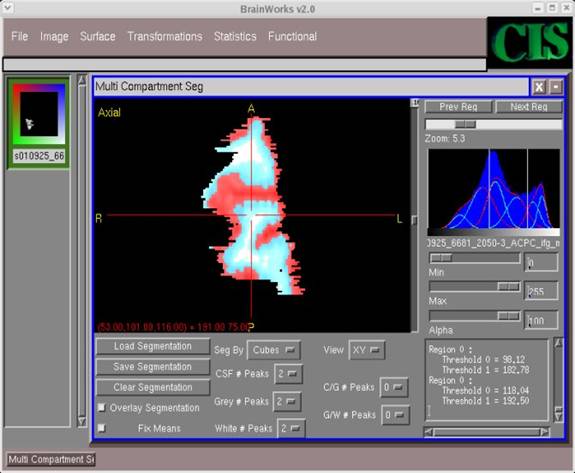Open the Statistics menu
This screenshot has height=473, width=575.
tap(235, 36)
